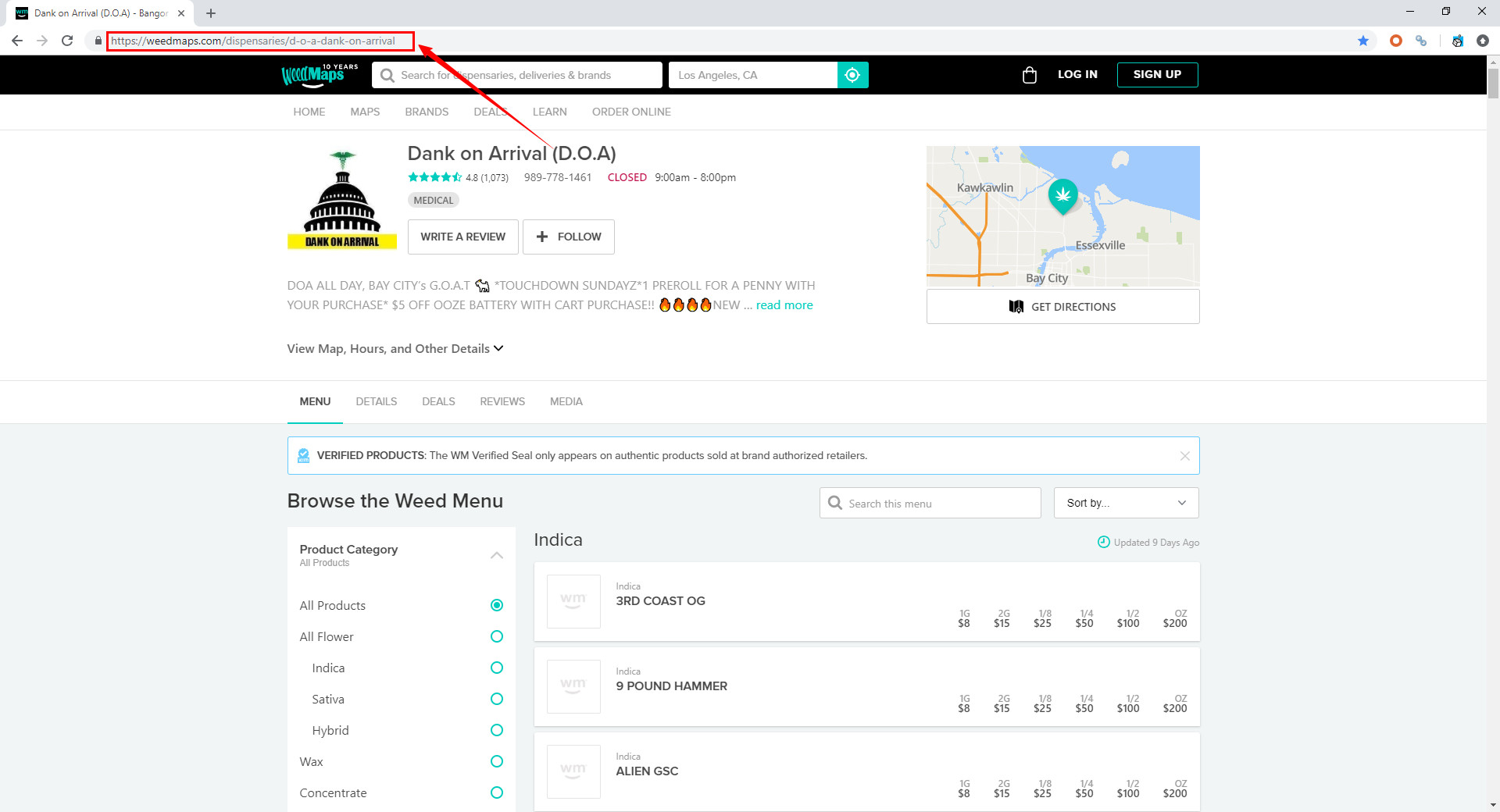The height and width of the screenshot is (812, 1500).
Task: Click the browser address bar URL
Action: [x=253, y=41]
